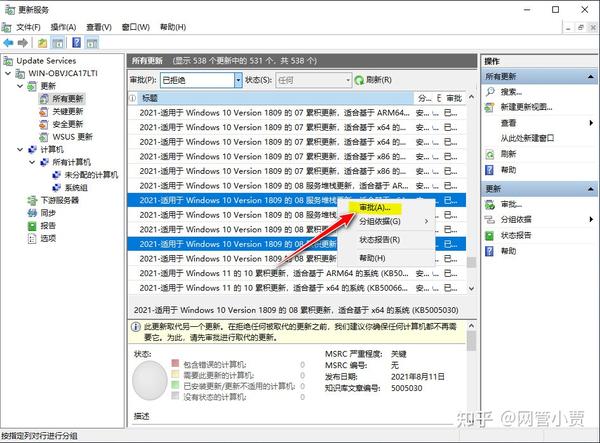
Task: Collapse the 计算机 tree branch
Action: [20, 149]
